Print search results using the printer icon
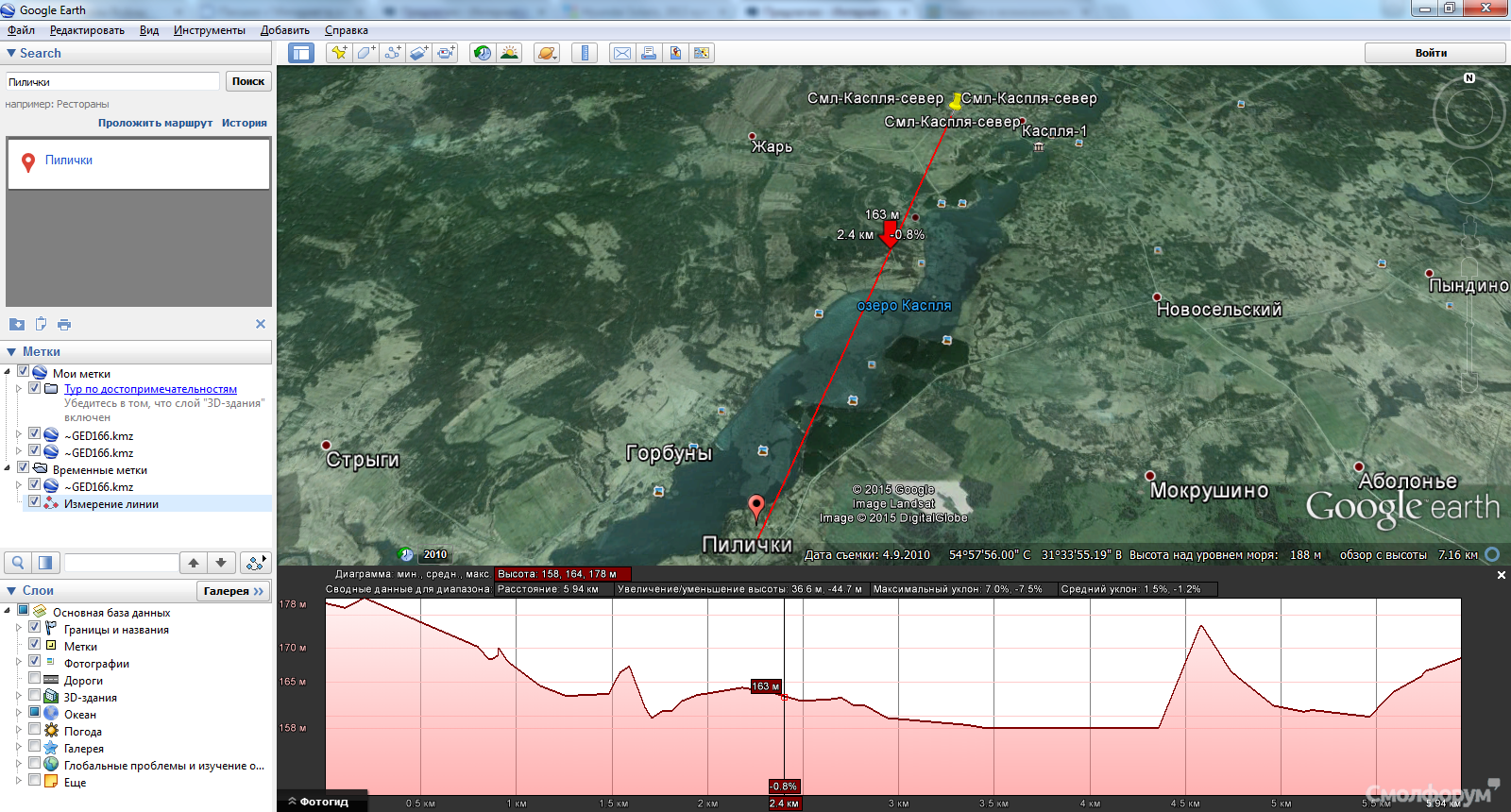Viewport: 1511px width, 812px height. [x=64, y=324]
